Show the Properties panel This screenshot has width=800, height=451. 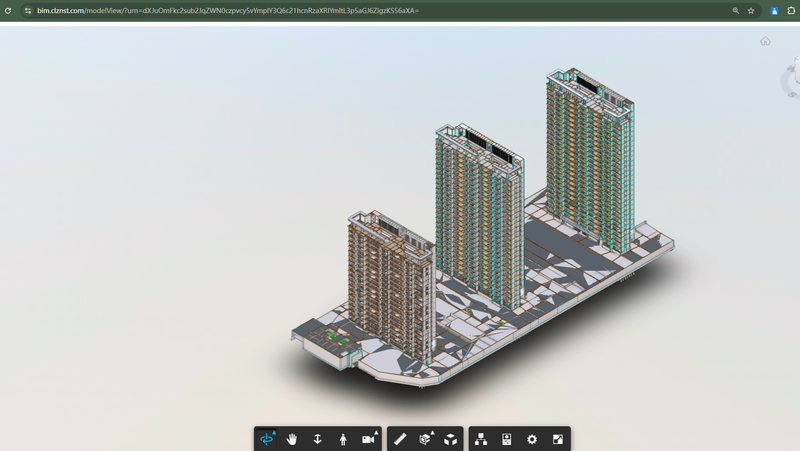[x=507, y=439]
